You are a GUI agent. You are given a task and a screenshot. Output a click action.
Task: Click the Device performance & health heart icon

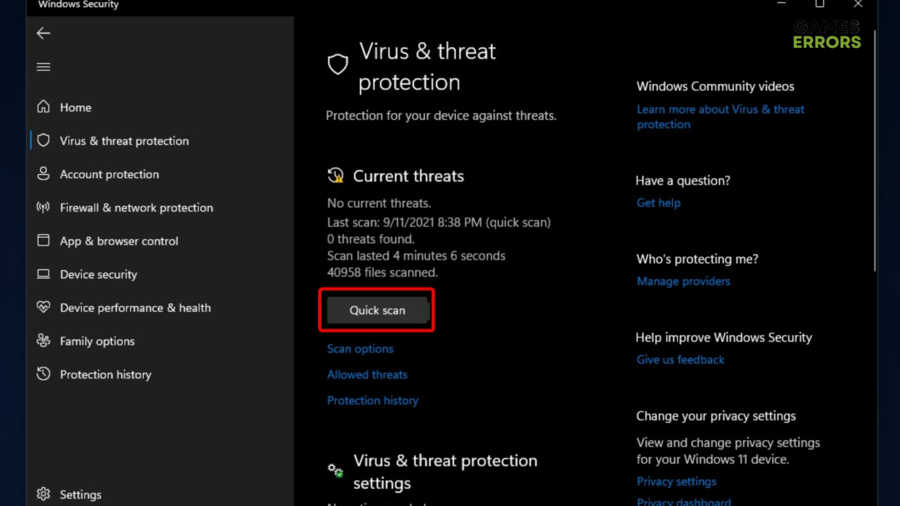coord(43,308)
